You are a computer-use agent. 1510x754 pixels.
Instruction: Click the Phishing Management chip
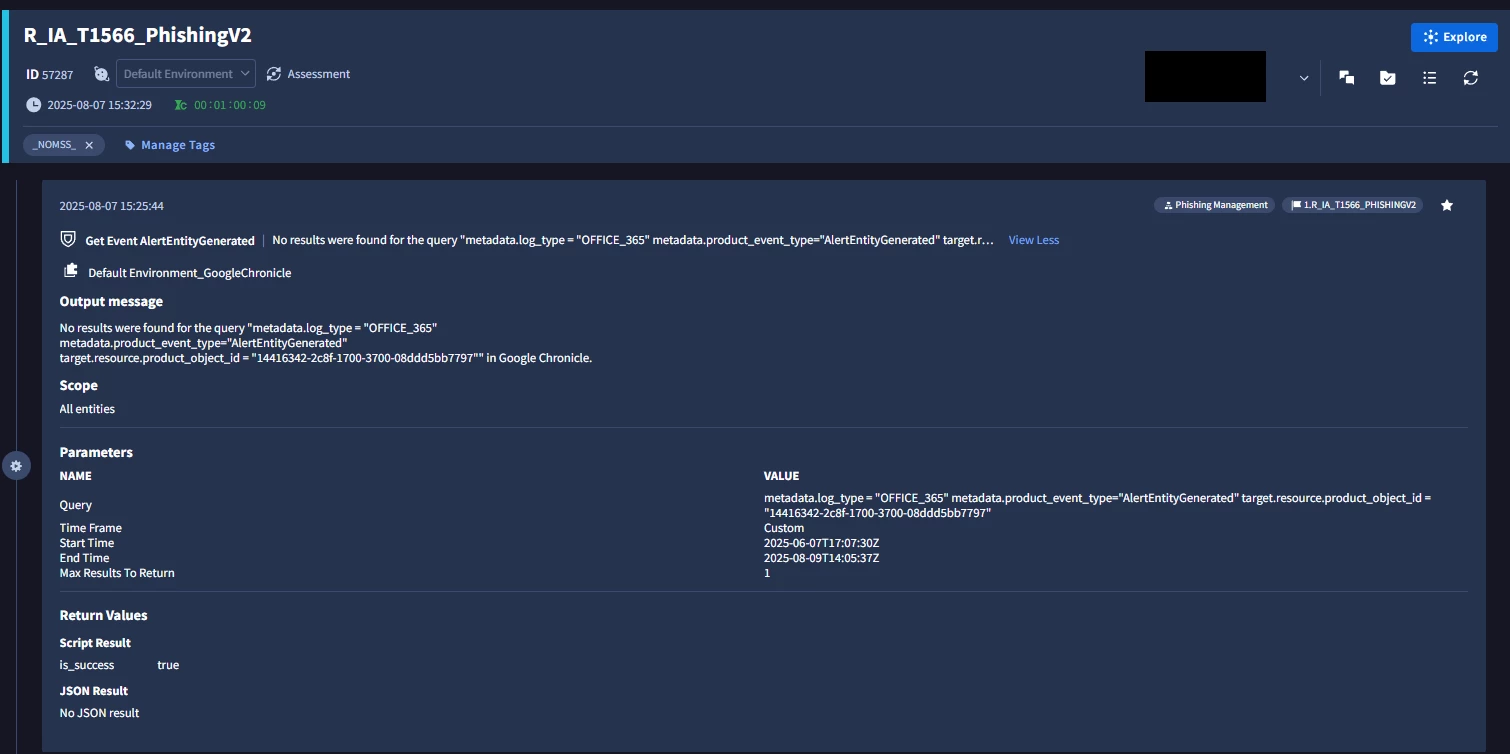pos(1216,205)
